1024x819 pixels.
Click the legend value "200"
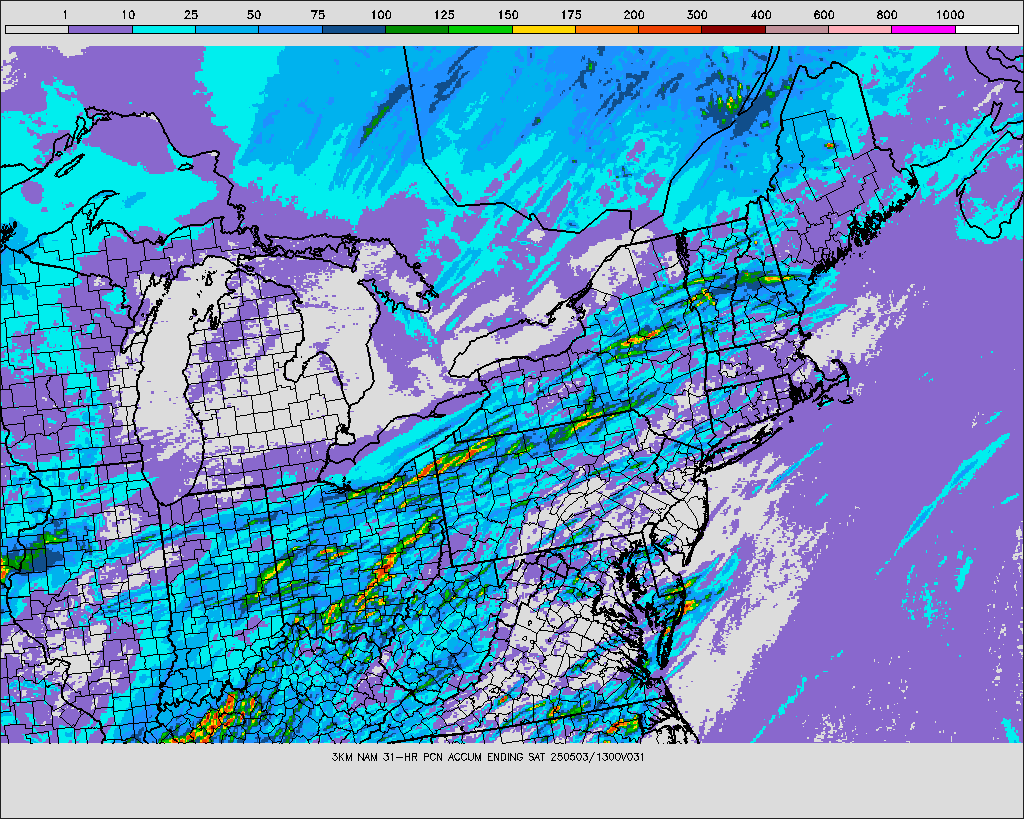[x=634, y=14]
